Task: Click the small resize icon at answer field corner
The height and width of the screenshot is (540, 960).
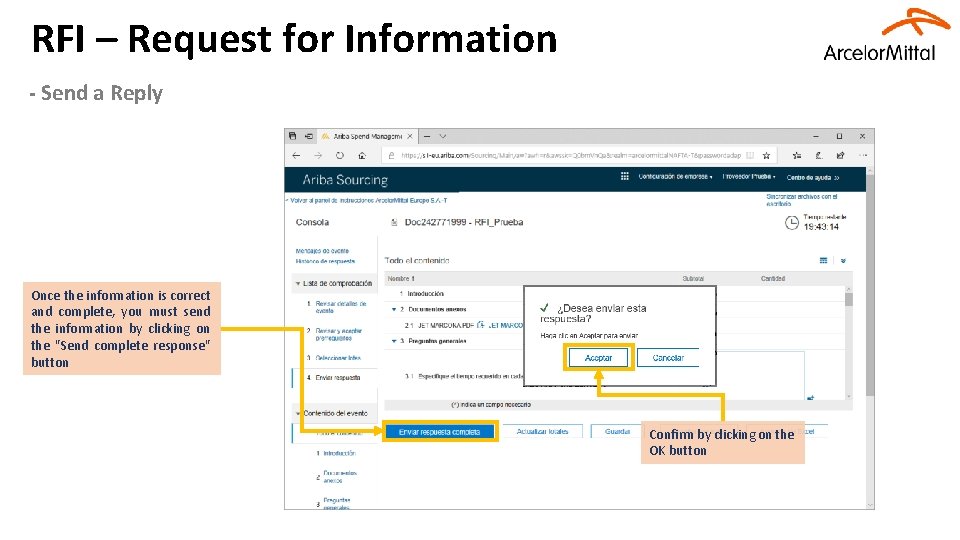Action: 810,398
